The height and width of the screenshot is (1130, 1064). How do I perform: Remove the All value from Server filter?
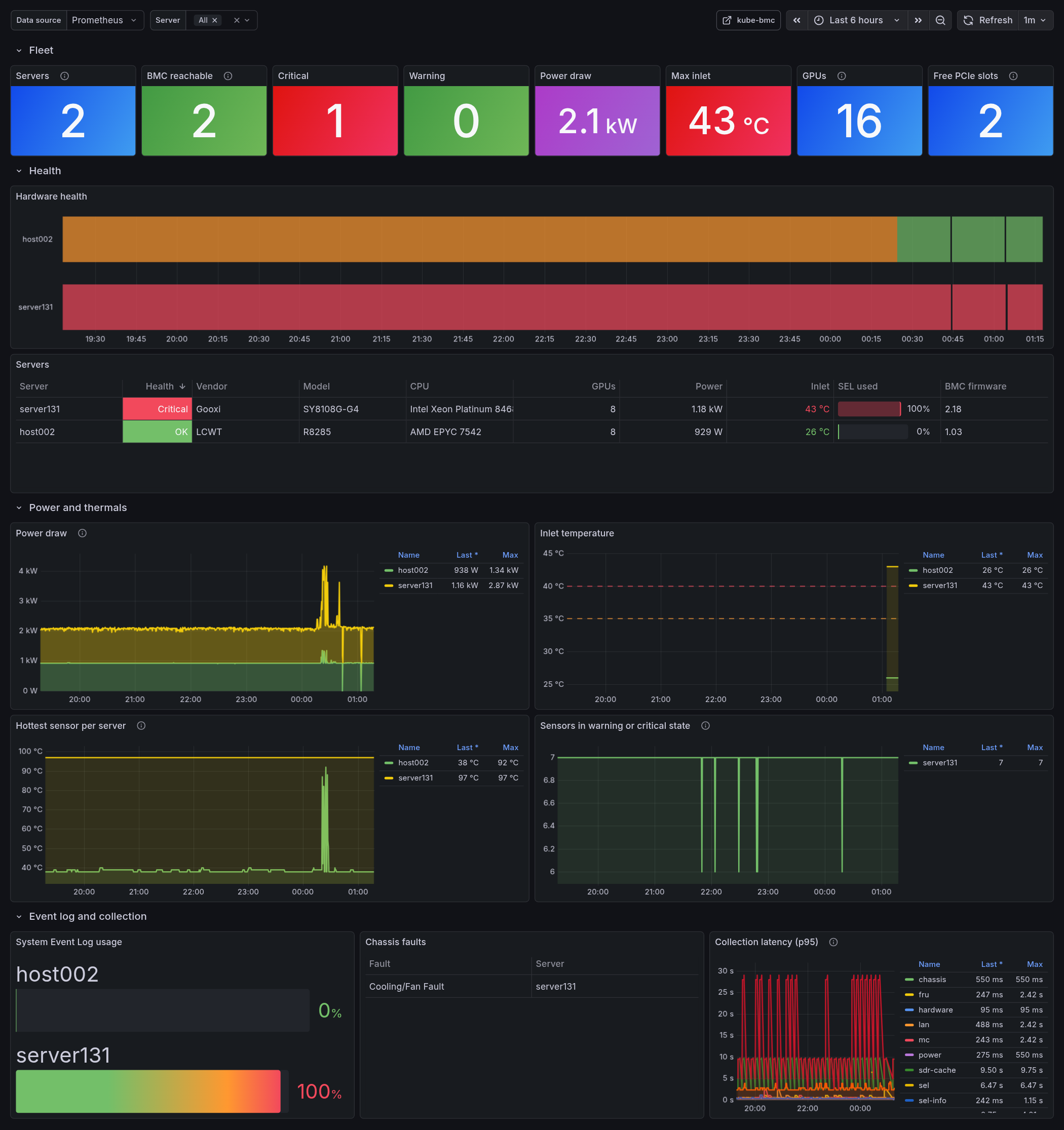pos(215,20)
